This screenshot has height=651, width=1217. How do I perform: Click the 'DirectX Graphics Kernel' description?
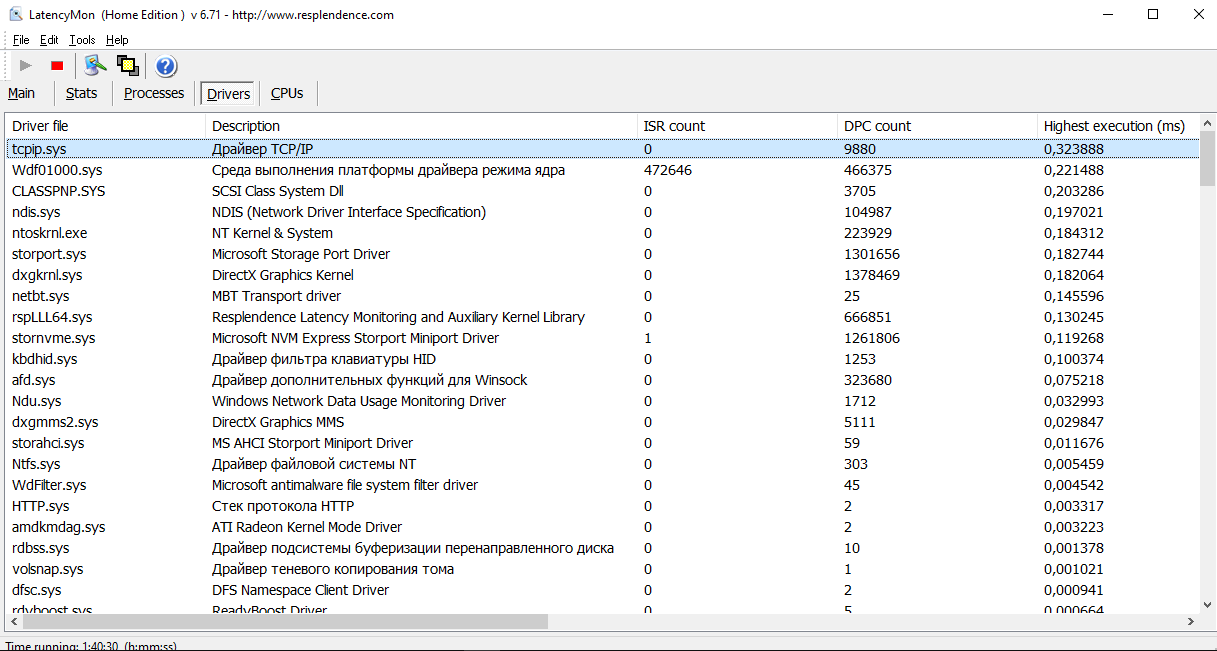pyautogui.click(x=283, y=275)
